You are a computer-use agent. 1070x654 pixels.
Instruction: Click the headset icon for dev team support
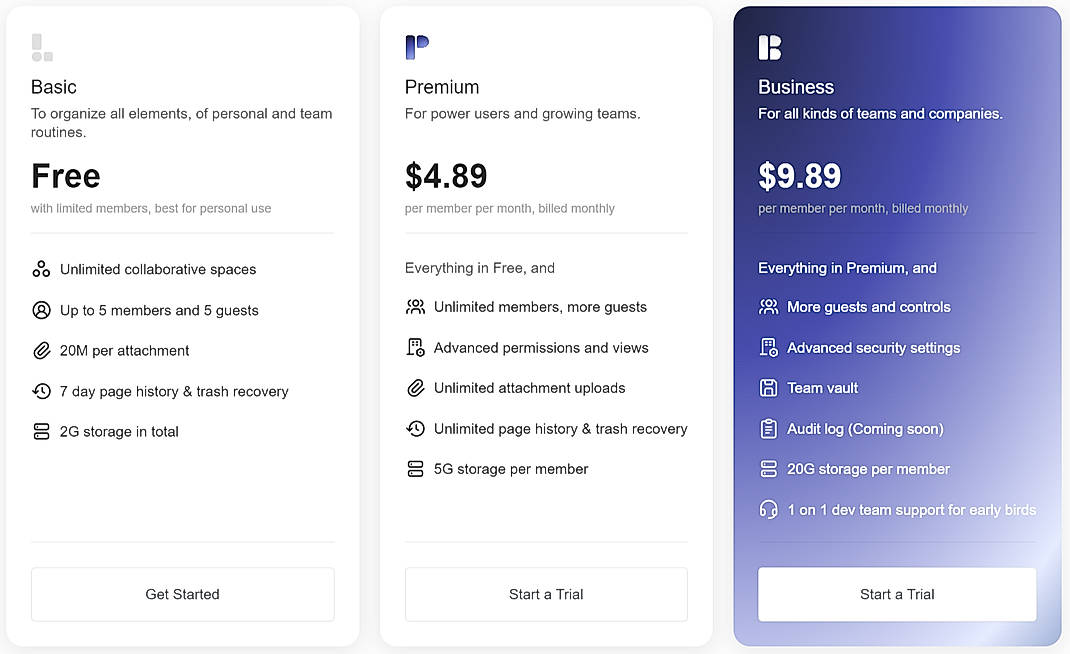[768, 509]
